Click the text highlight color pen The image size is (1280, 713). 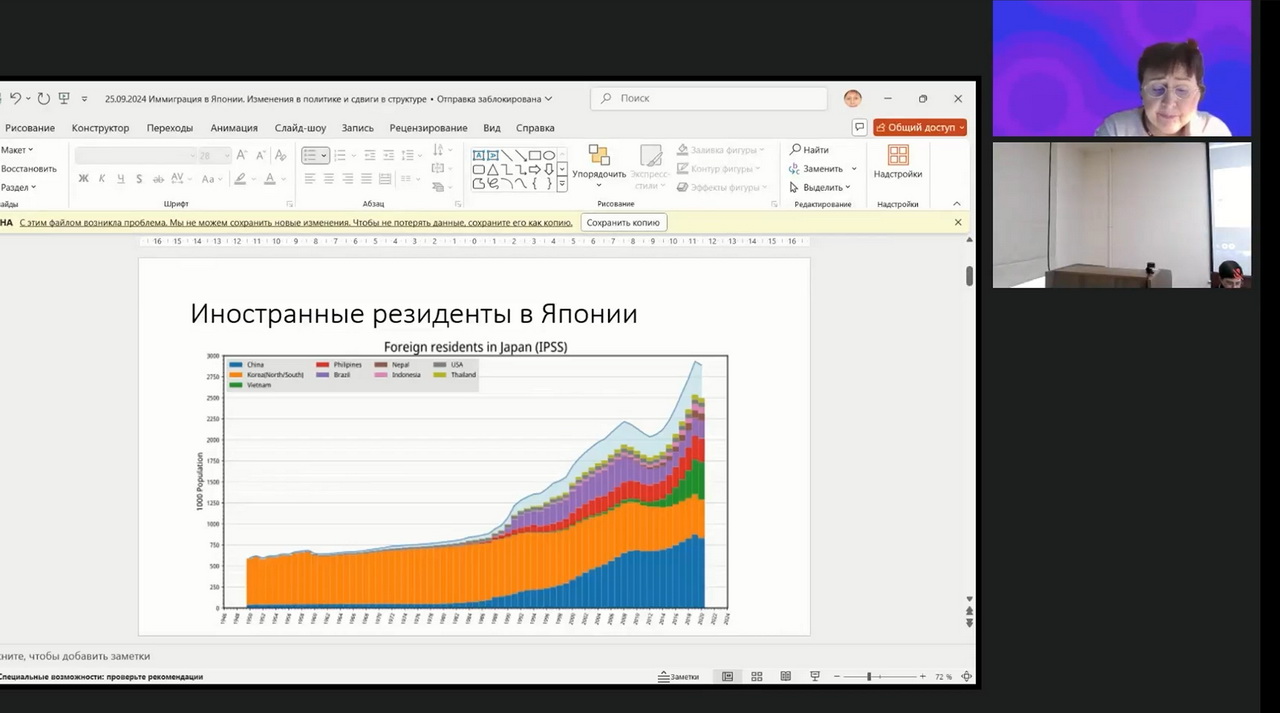[x=240, y=179]
